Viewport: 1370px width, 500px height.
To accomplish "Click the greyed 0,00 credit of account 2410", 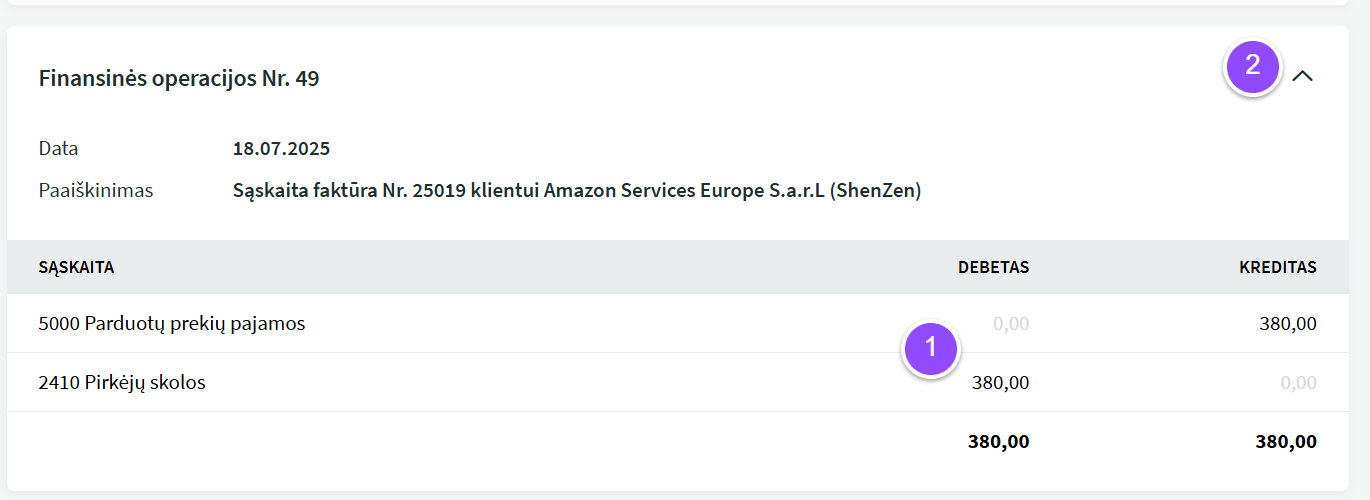I will pyautogui.click(x=1299, y=383).
